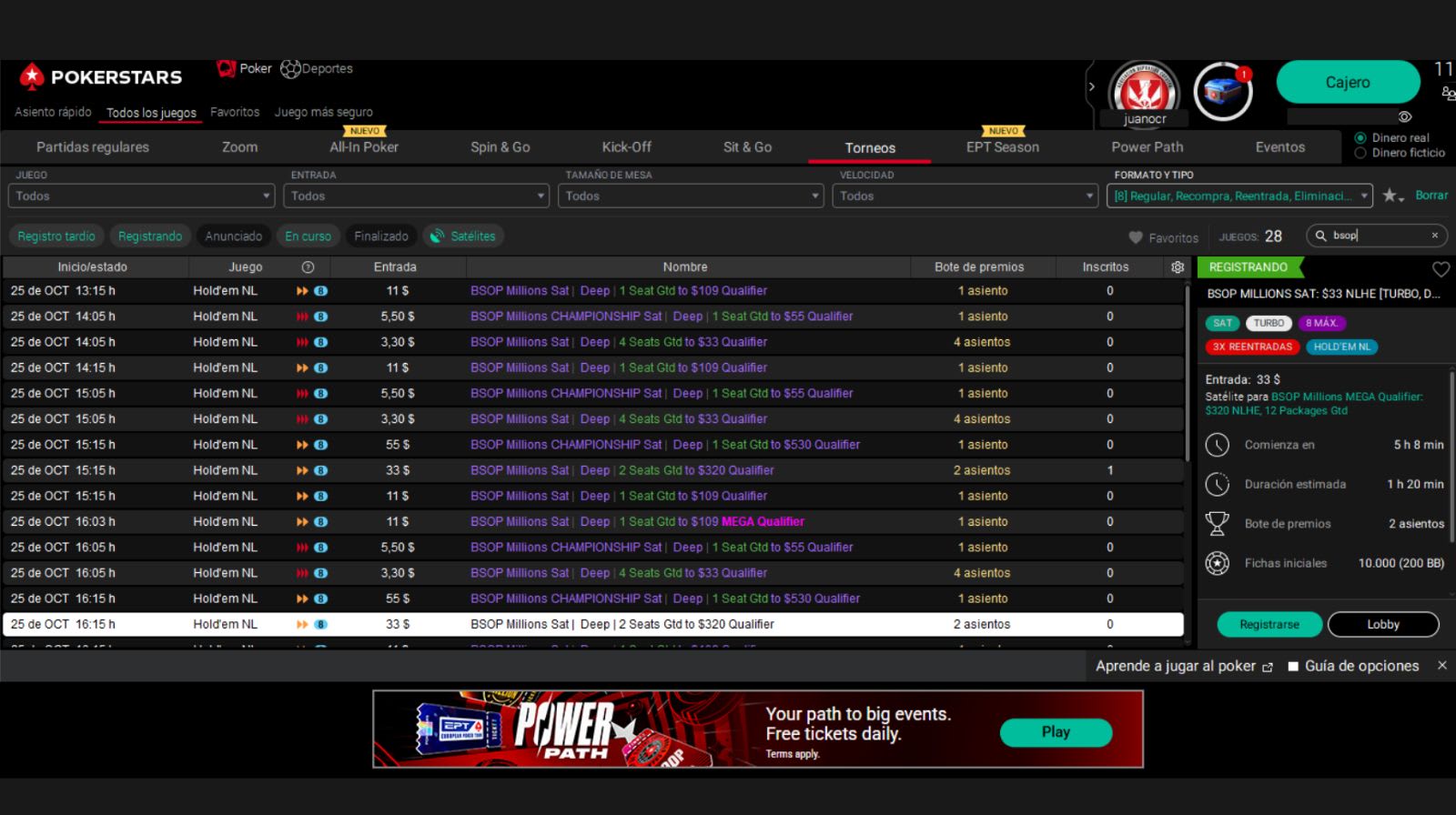1456x815 pixels.
Task: Open the Favoritos top menu
Action: 235,112
